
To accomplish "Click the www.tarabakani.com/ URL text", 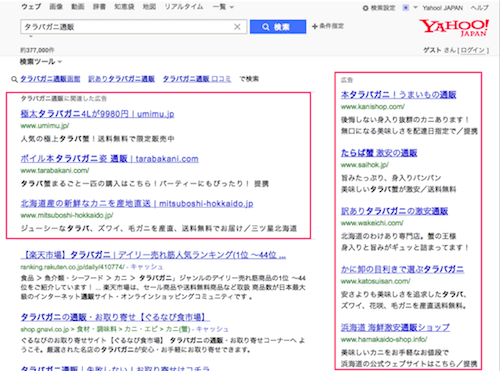I will tap(55, 171).
